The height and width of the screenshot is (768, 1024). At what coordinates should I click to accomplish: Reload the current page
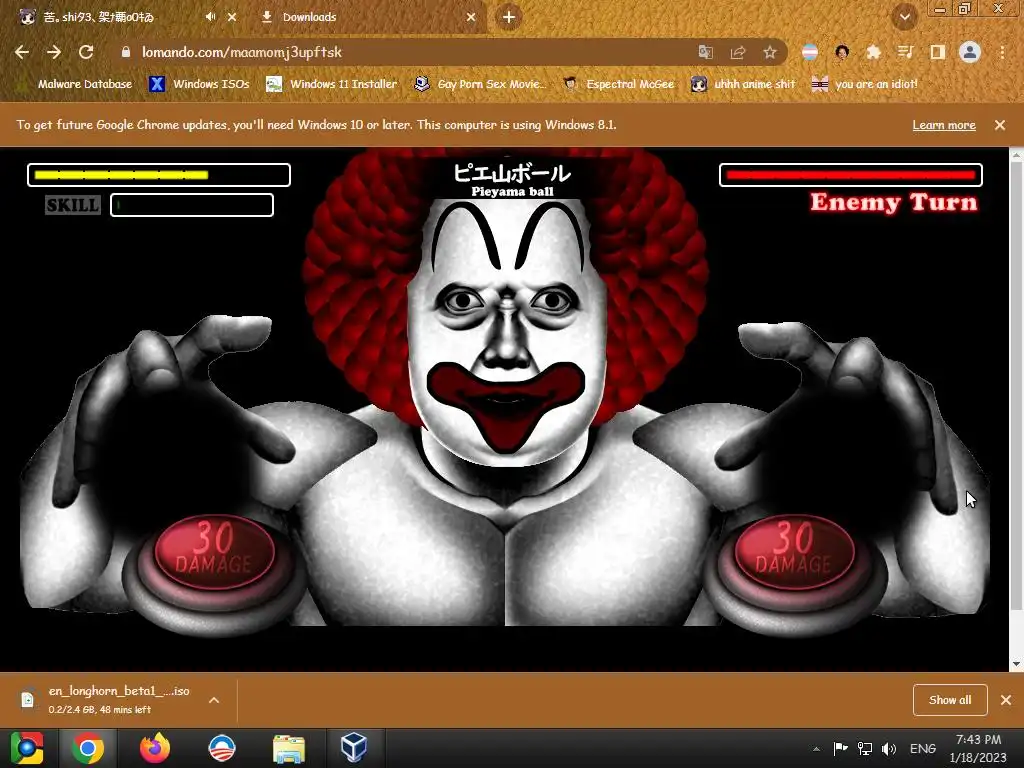click(86, 52)
